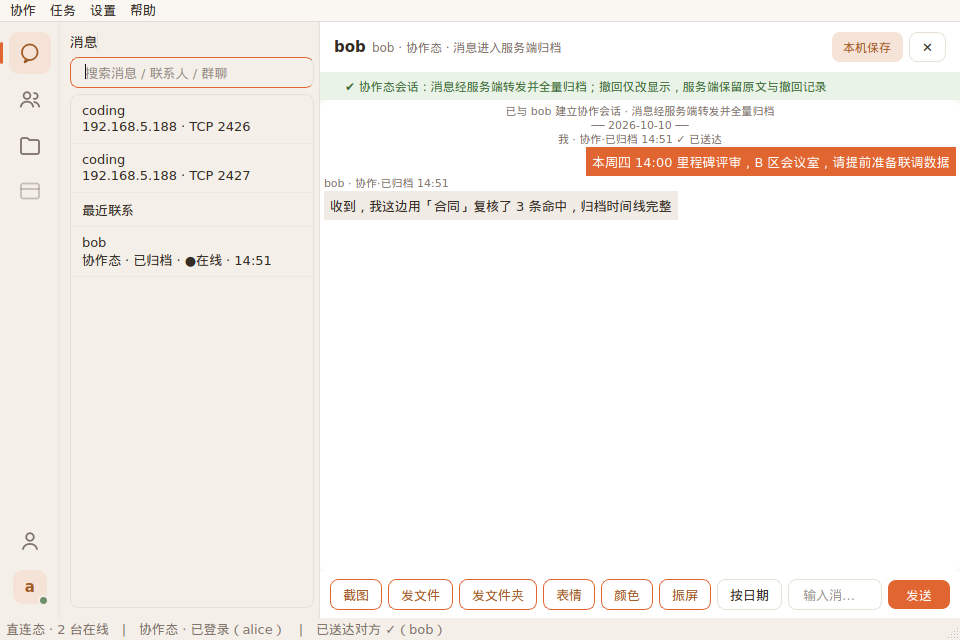Open the bob recent contact entry
960x640 pixels.
[192, 252]
